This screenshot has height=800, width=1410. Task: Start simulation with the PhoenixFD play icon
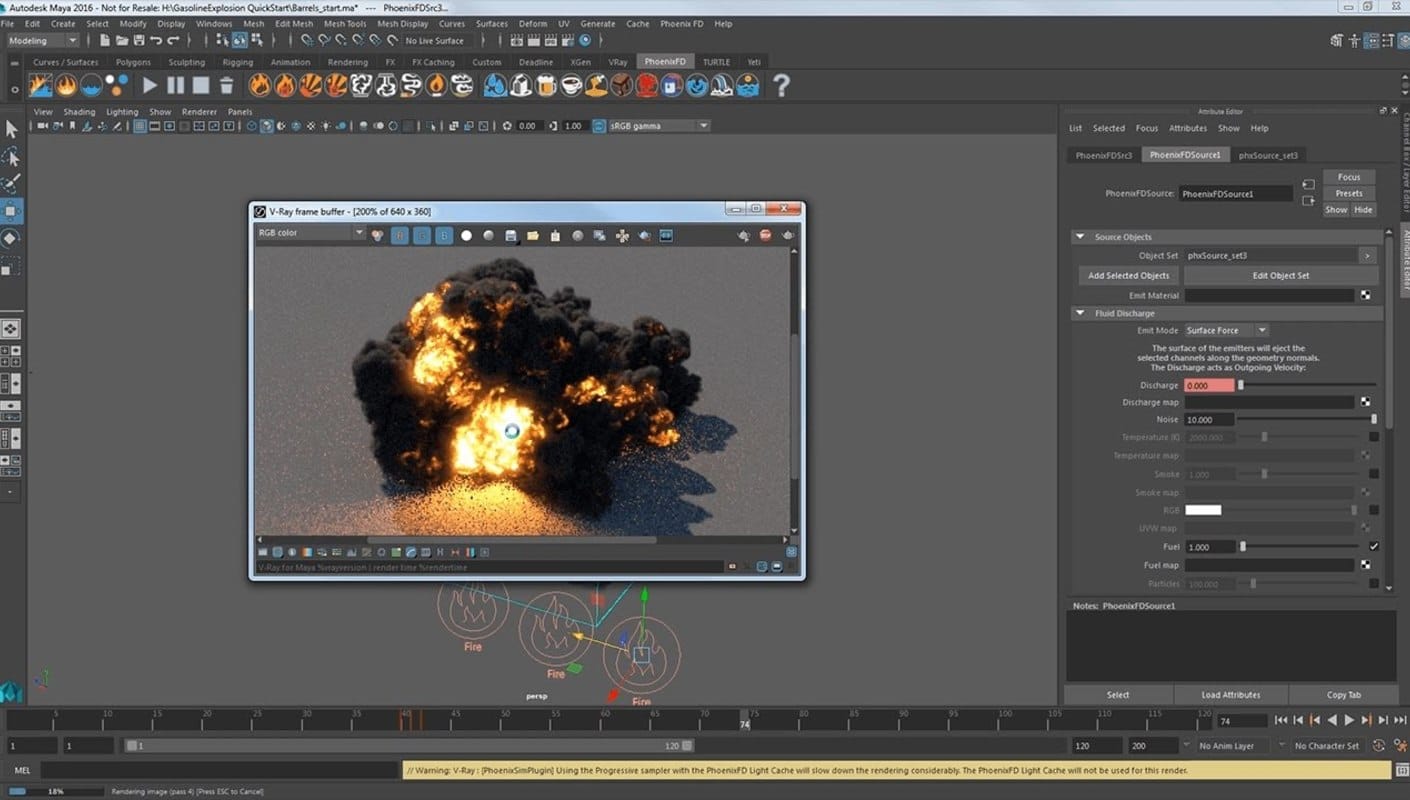coord(150,86)
